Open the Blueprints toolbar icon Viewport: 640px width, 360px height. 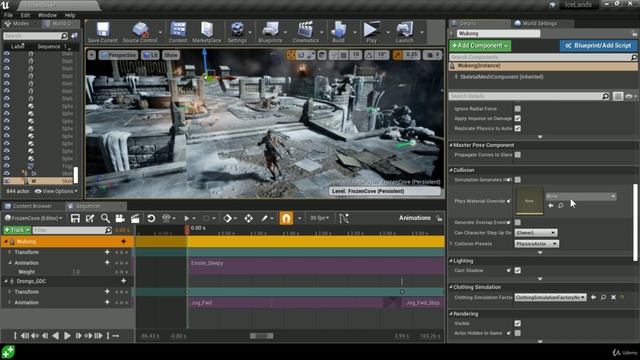pyautogui.click(x=270, y=32)
